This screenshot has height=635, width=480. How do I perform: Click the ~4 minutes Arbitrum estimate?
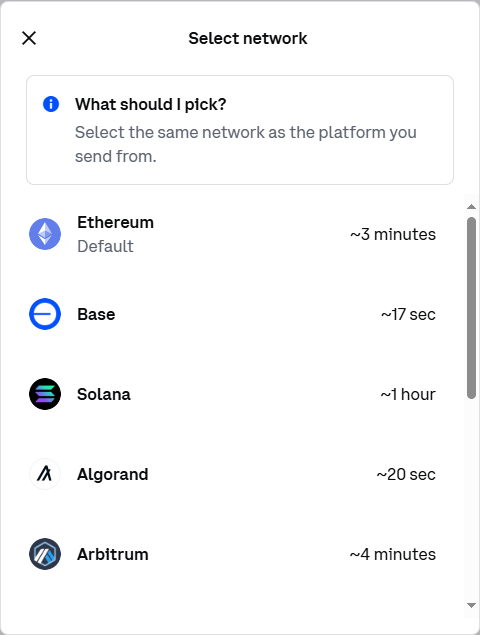[x=393, y=554]
